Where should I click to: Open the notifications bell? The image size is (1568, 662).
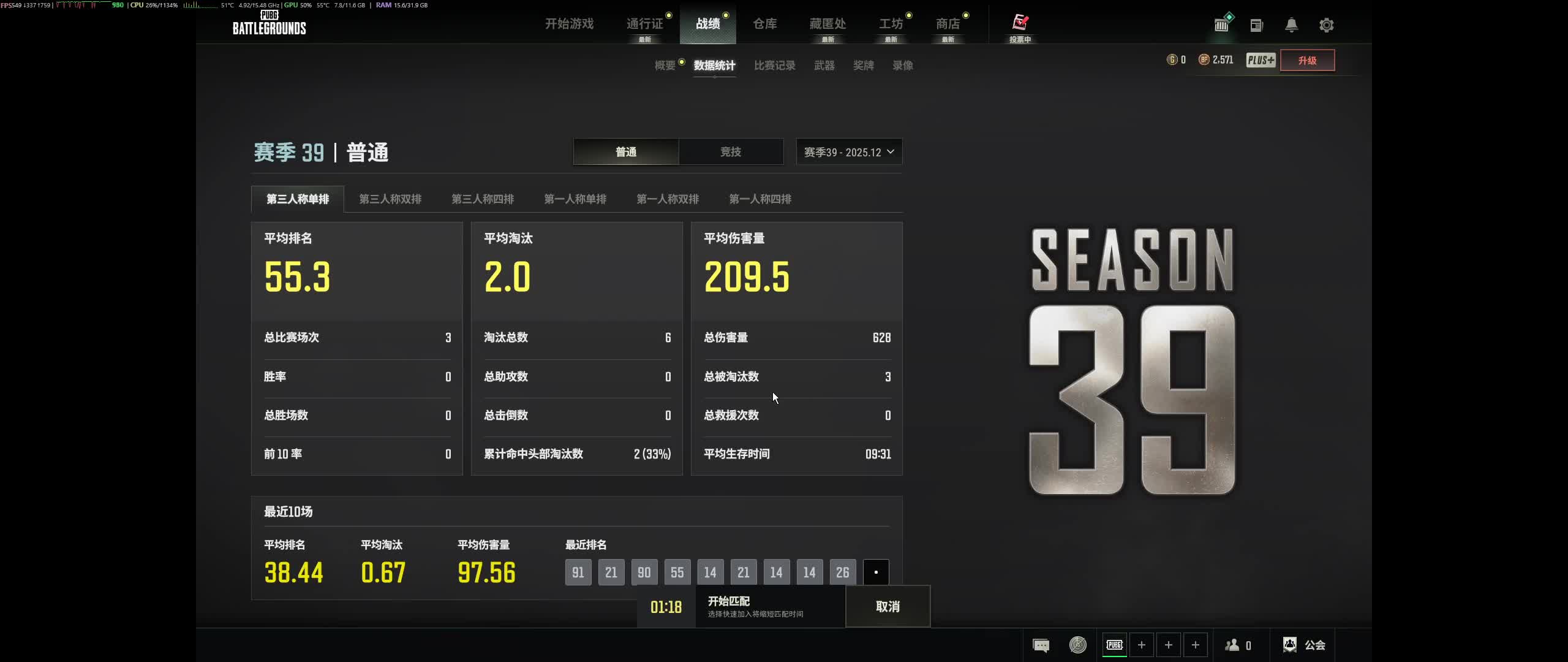coord(1291,25)
